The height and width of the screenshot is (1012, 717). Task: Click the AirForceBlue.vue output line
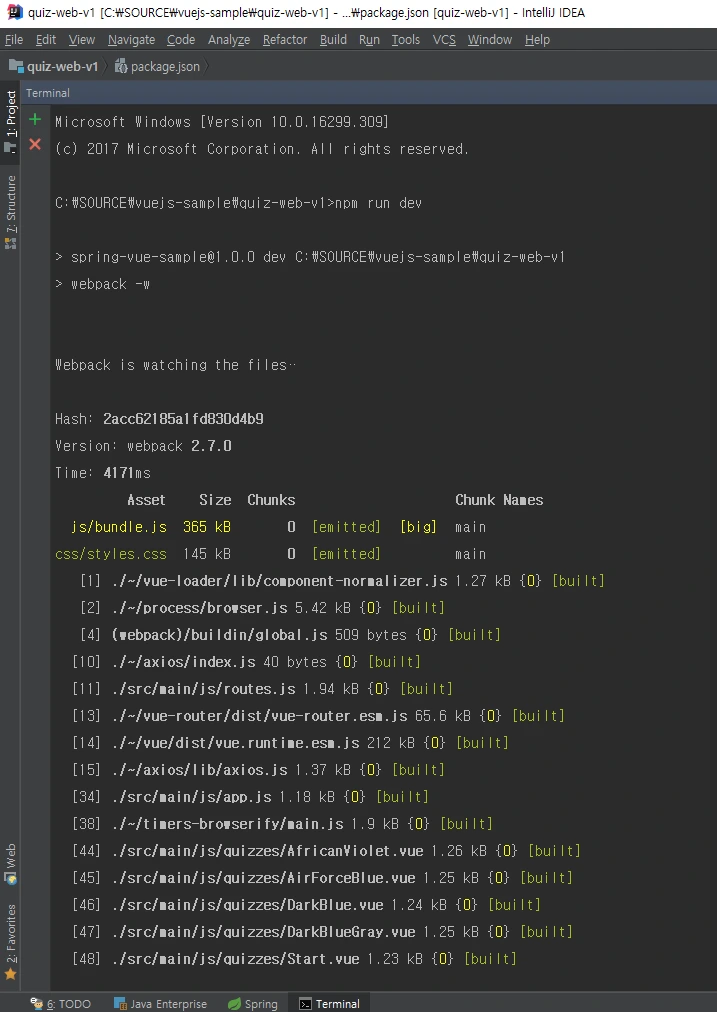[322, 878]
